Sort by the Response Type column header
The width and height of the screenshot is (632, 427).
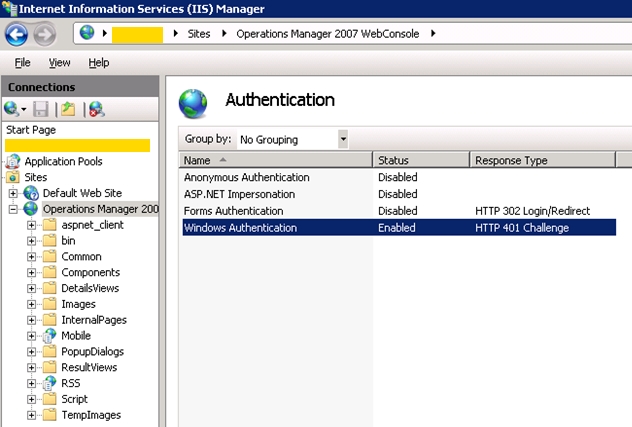tap(543, 160)
